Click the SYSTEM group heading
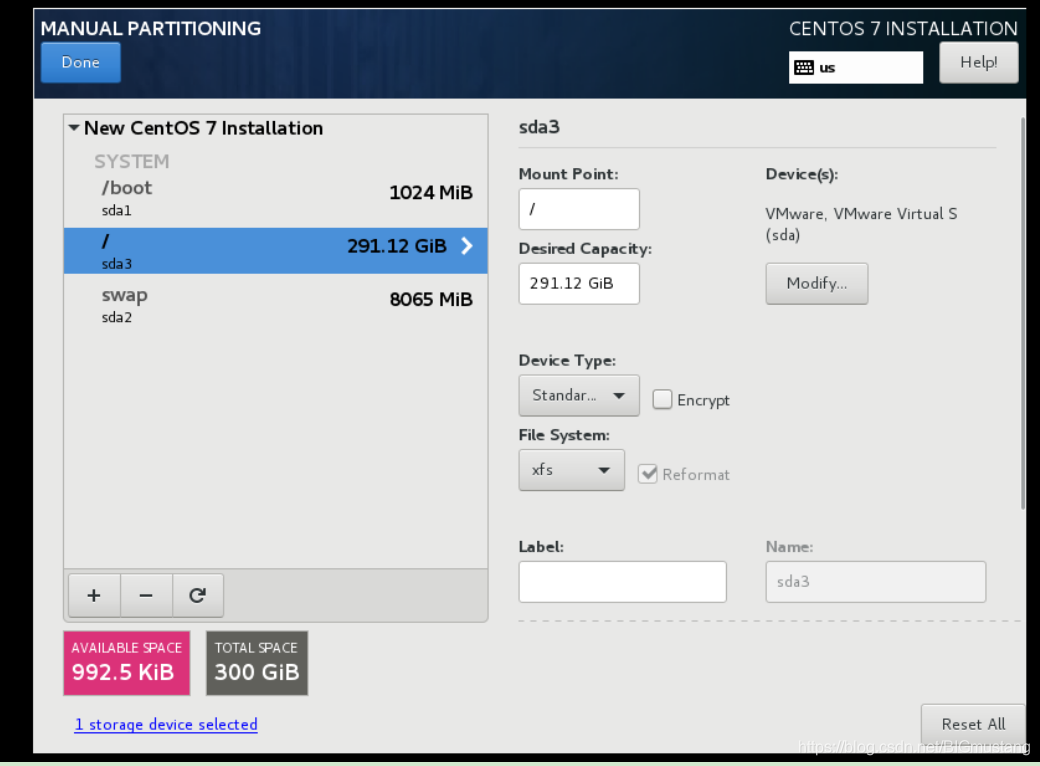 click(131, 161)
